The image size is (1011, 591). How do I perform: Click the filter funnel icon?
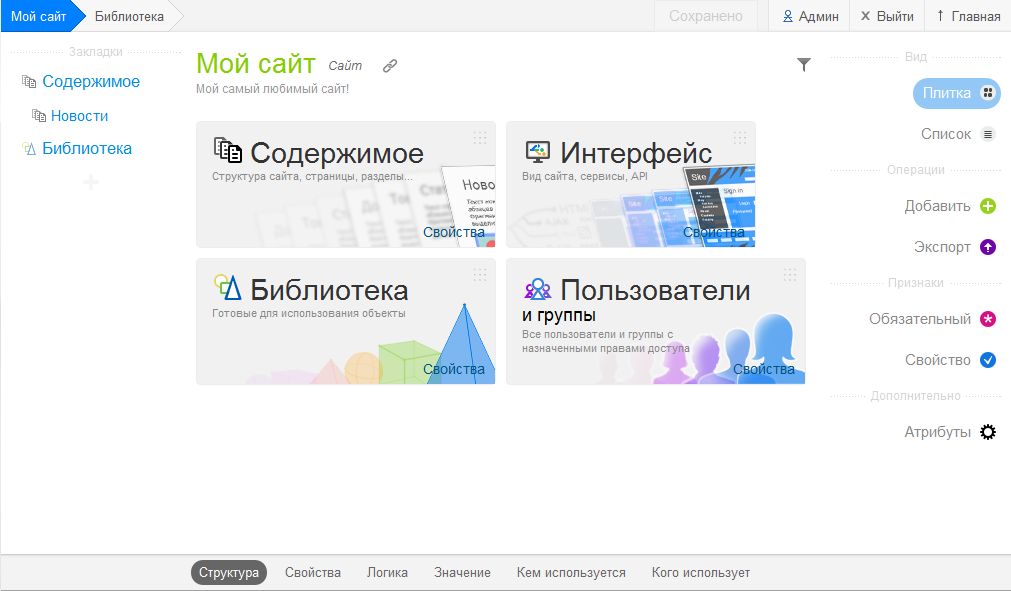click(804, 63)
